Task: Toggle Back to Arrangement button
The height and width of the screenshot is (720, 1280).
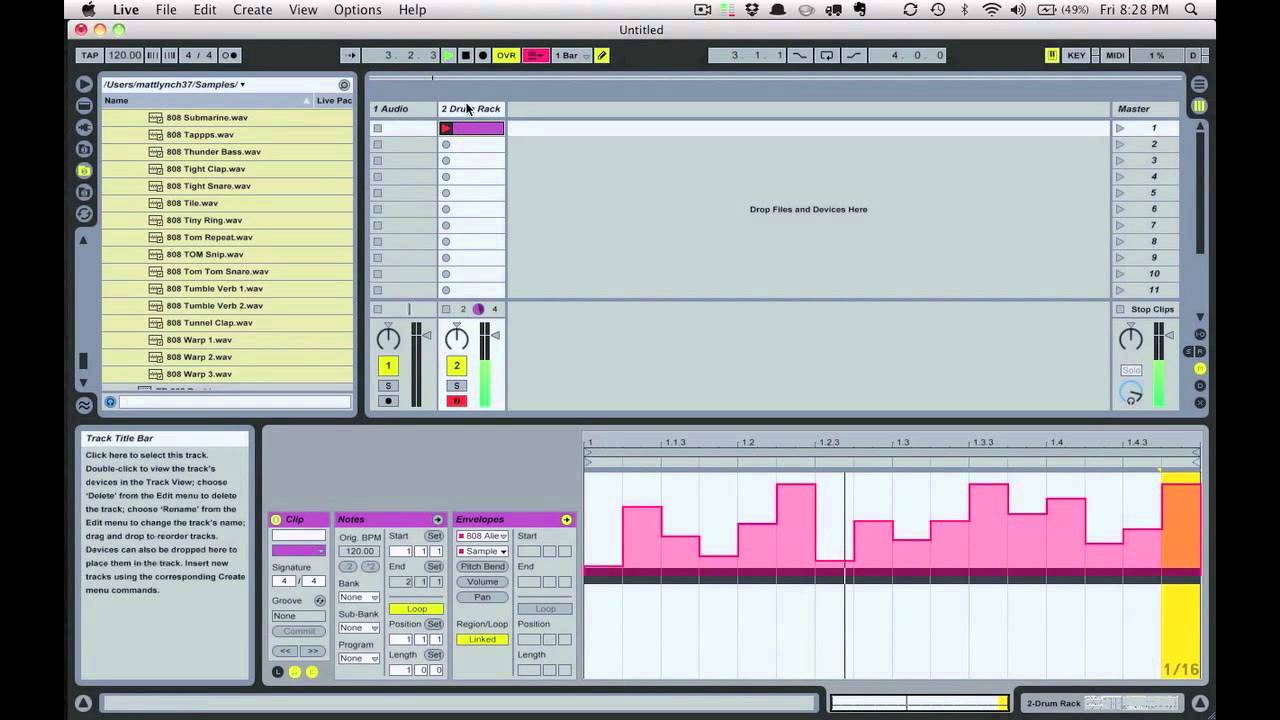Action: click(x=536, y=55)
